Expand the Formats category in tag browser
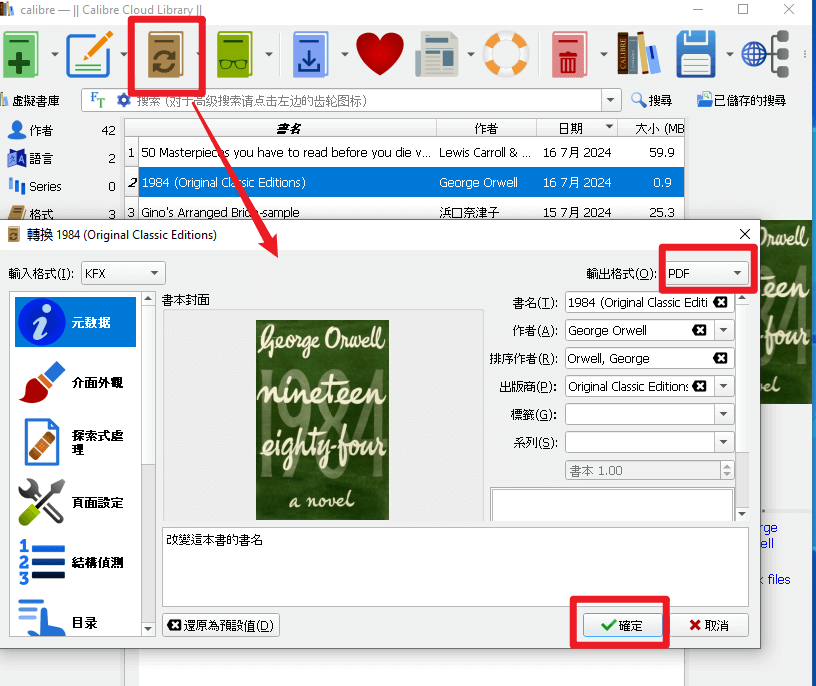This screenshot has height=686, width=816. [x=61, y=212]
